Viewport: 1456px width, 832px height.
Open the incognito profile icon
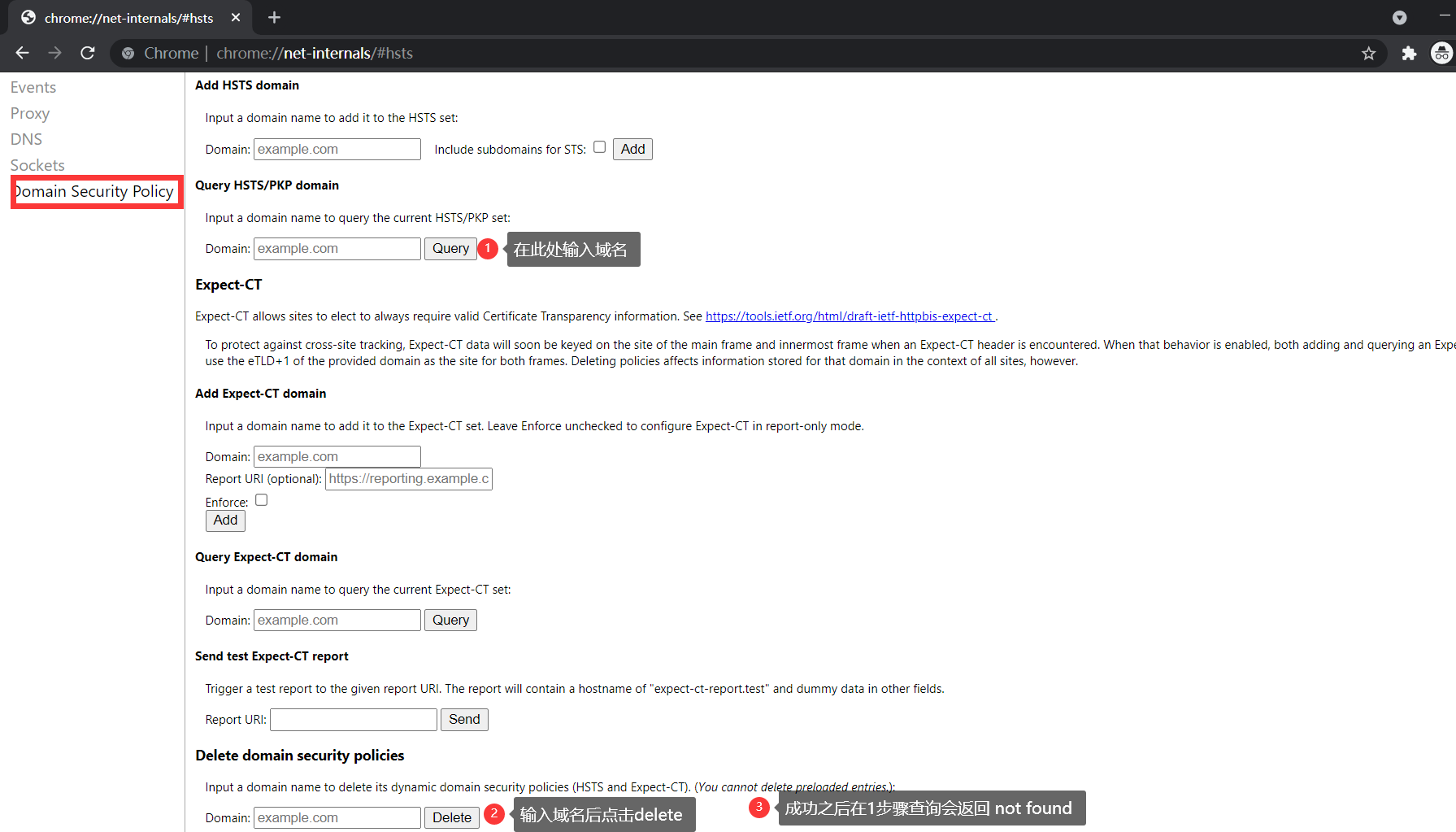(x=1441, y=53)
